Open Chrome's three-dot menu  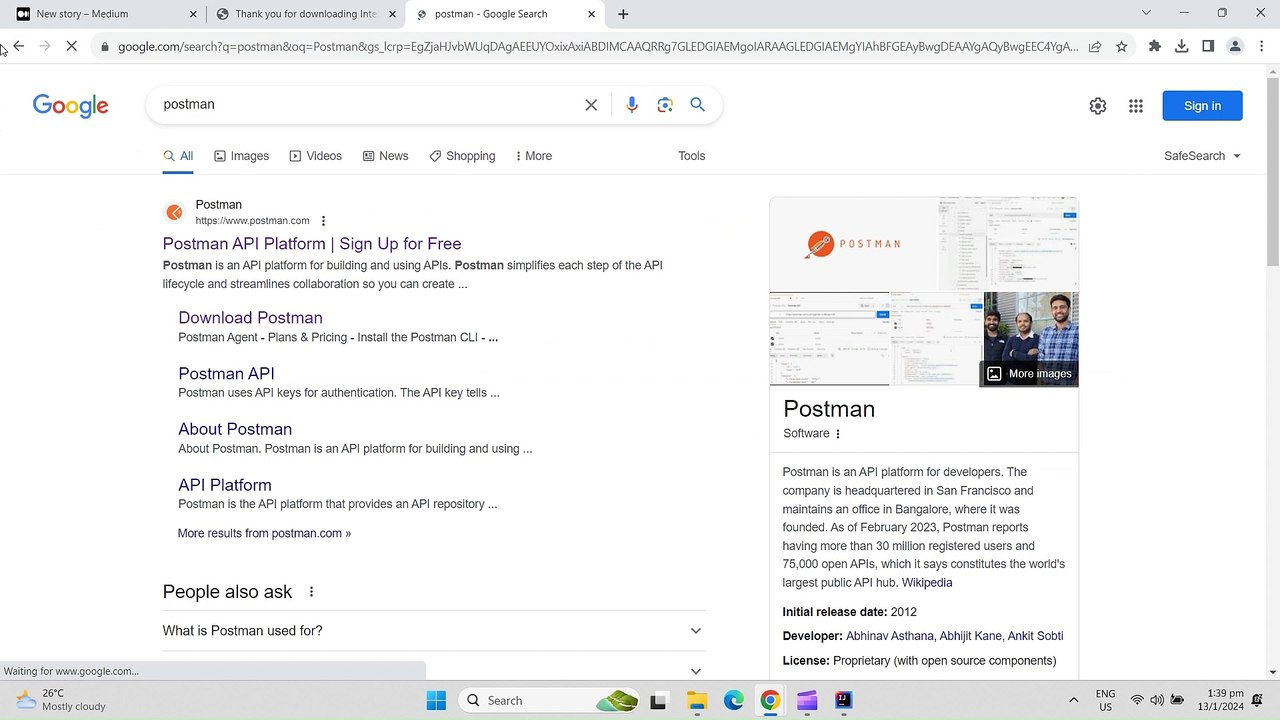click(1262, 46)
